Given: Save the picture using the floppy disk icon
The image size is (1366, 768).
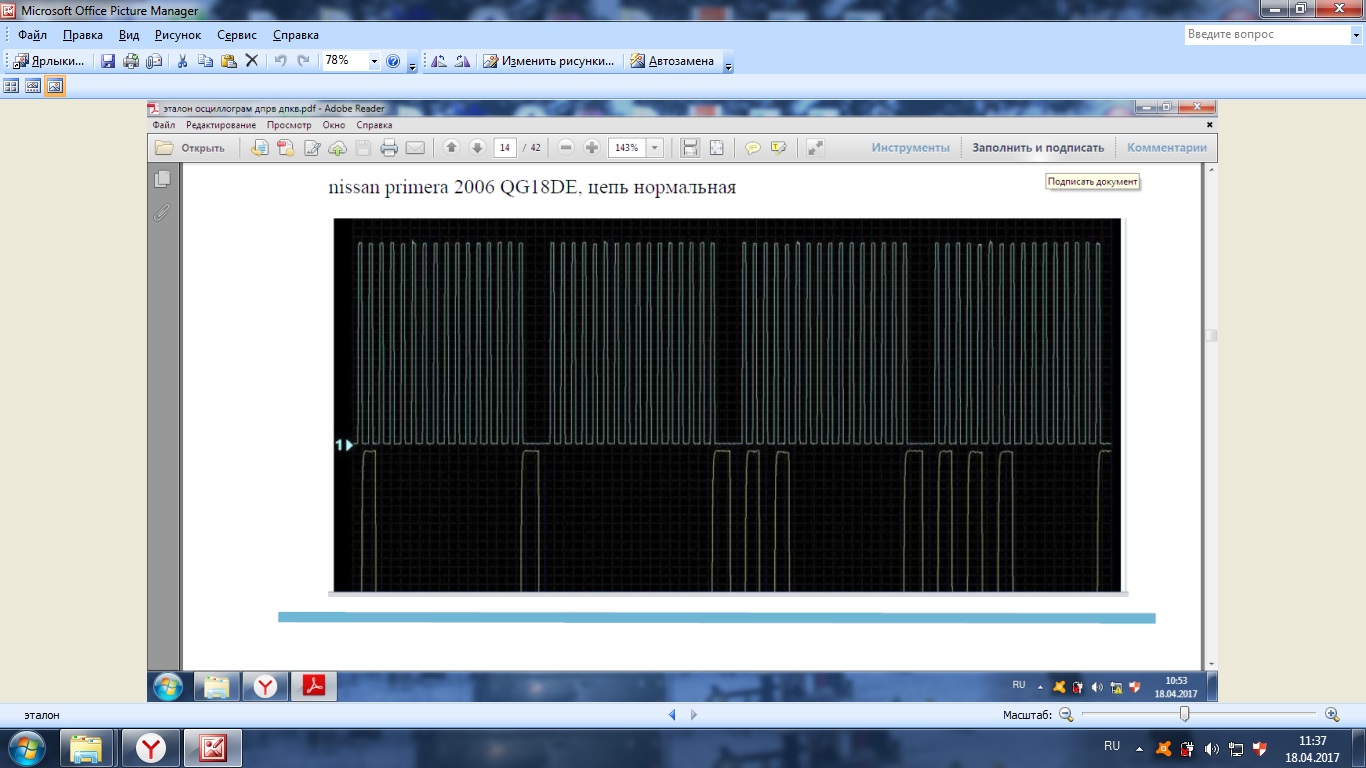Looking at the screenshot, I should click(x=108, y=61).
